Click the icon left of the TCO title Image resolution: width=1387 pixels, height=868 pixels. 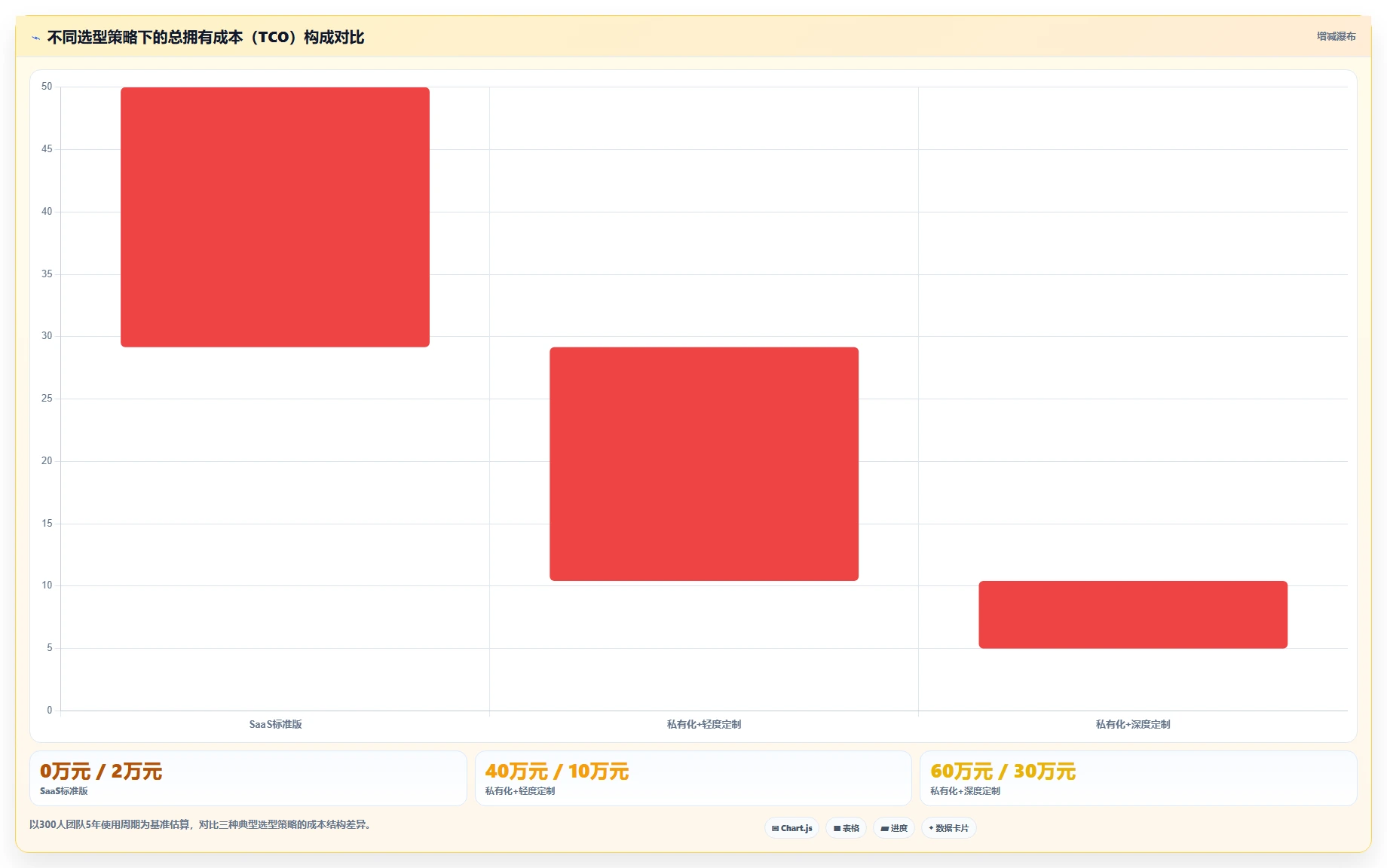click(x=35, y=38)
